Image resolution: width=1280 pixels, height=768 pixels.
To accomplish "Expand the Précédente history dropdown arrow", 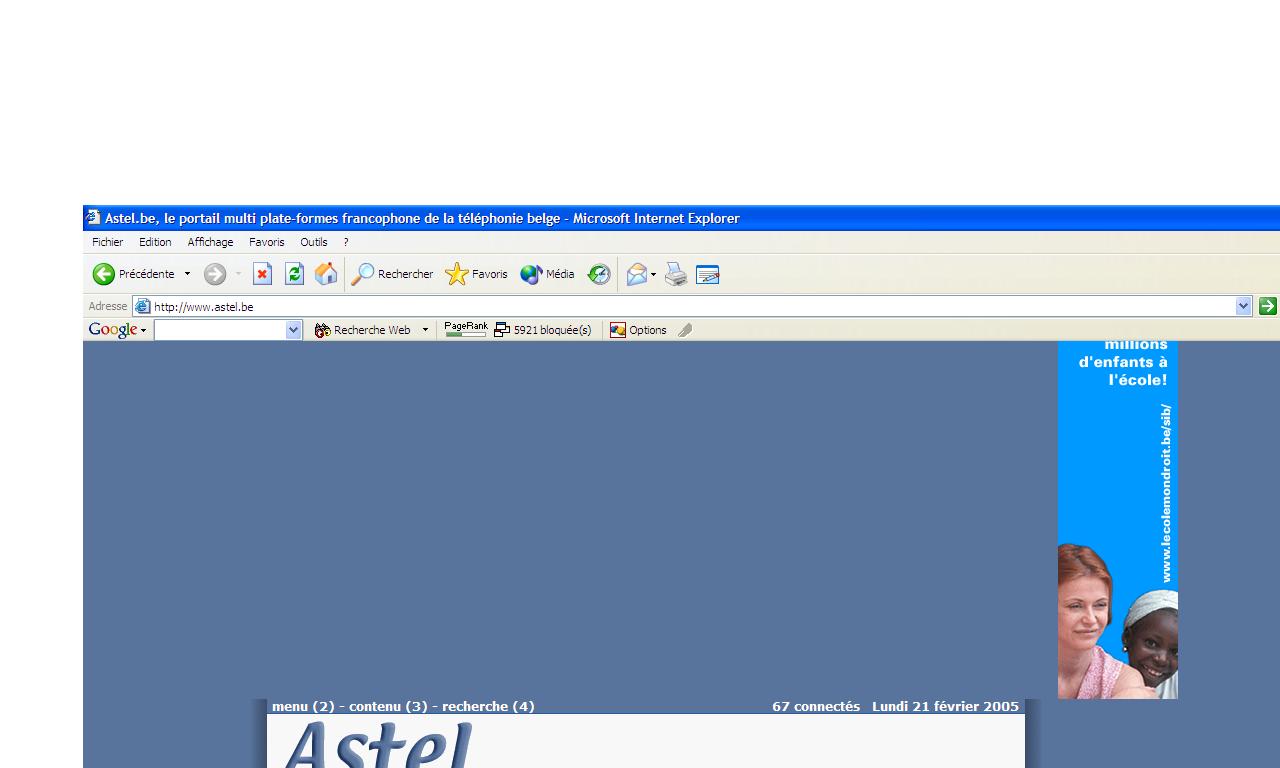I will 187,274.
